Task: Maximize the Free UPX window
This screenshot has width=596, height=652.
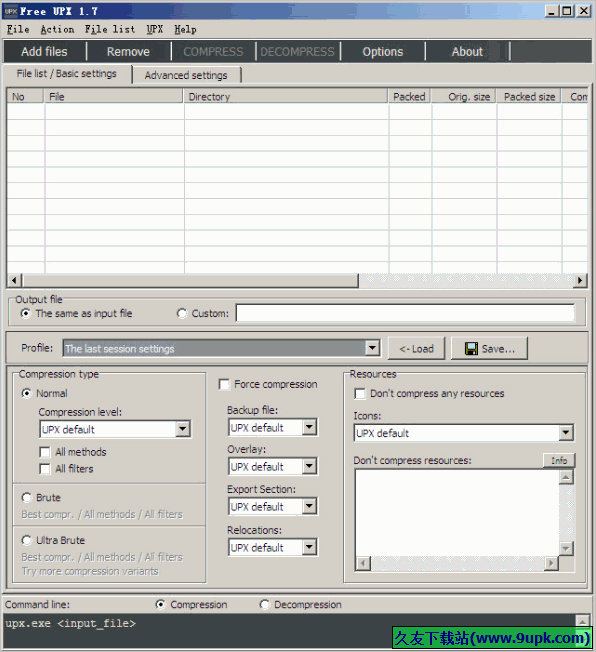Action: [x=566, y=11]
